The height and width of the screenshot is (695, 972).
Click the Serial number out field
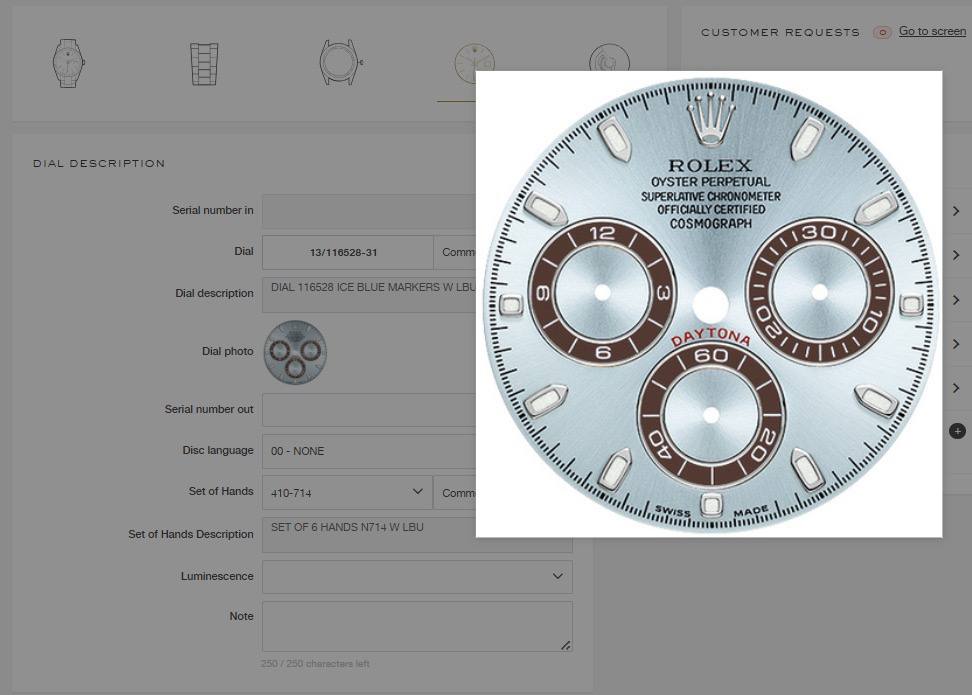369,410
